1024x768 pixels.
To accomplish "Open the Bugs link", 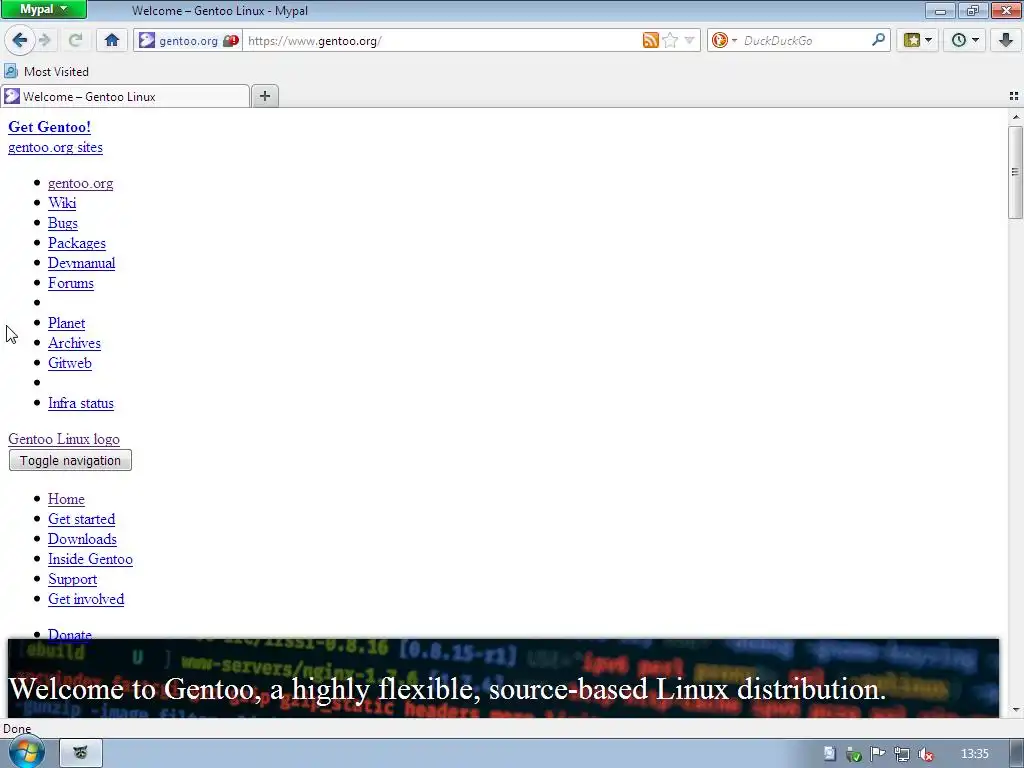I will pyautogui.click(x=63, y=223).
